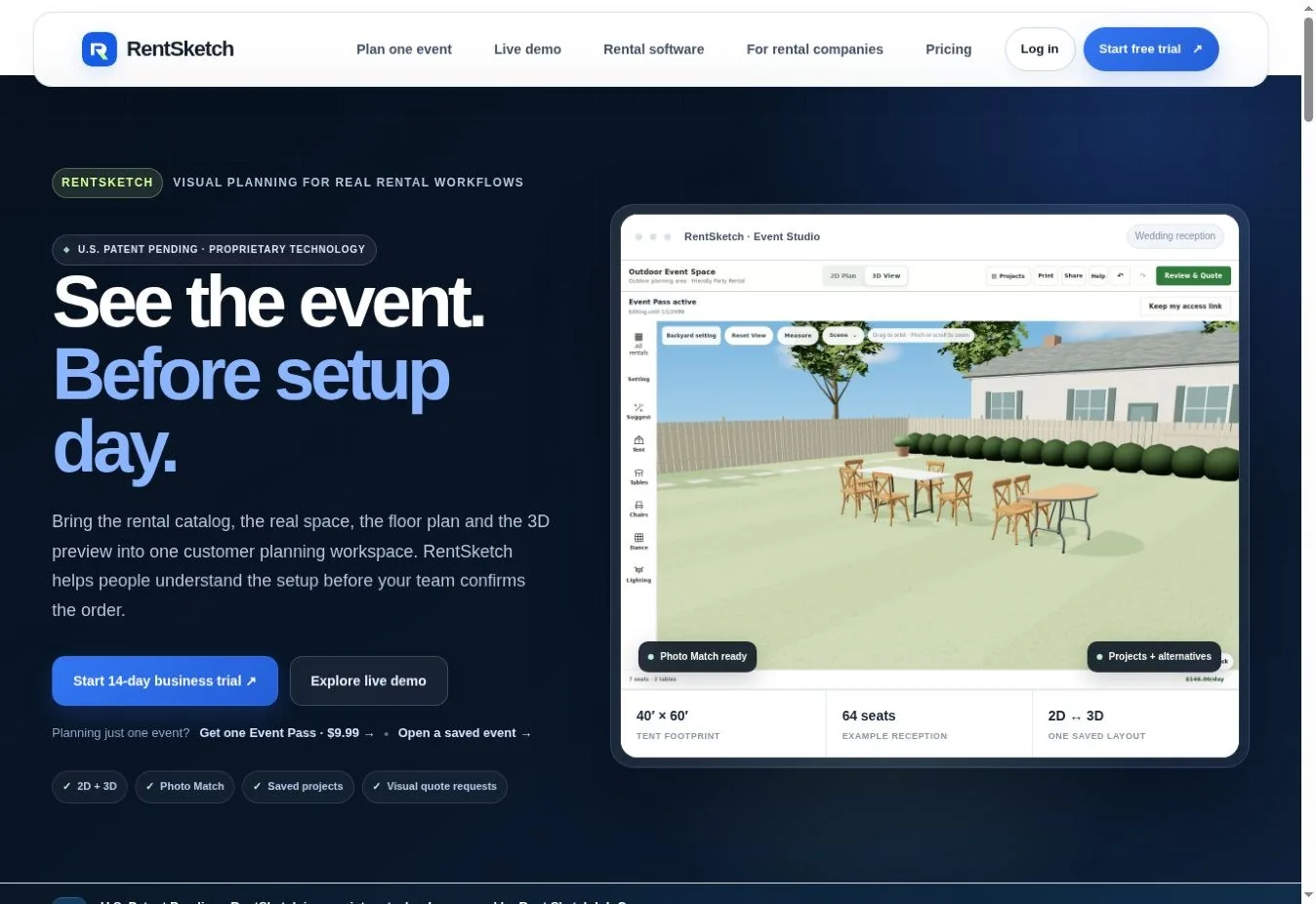
Task: Click the Share button in Event Studio
Action: pos(1073,275)
